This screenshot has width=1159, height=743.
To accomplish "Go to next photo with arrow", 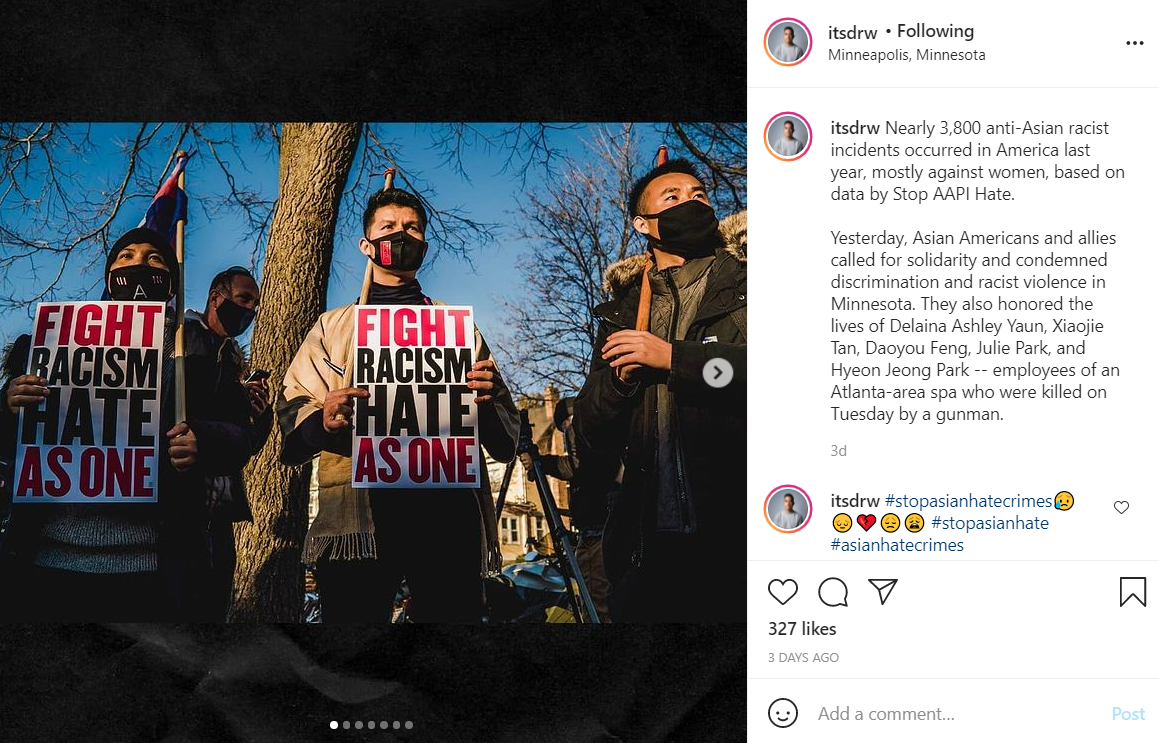I will coord(717,373).
